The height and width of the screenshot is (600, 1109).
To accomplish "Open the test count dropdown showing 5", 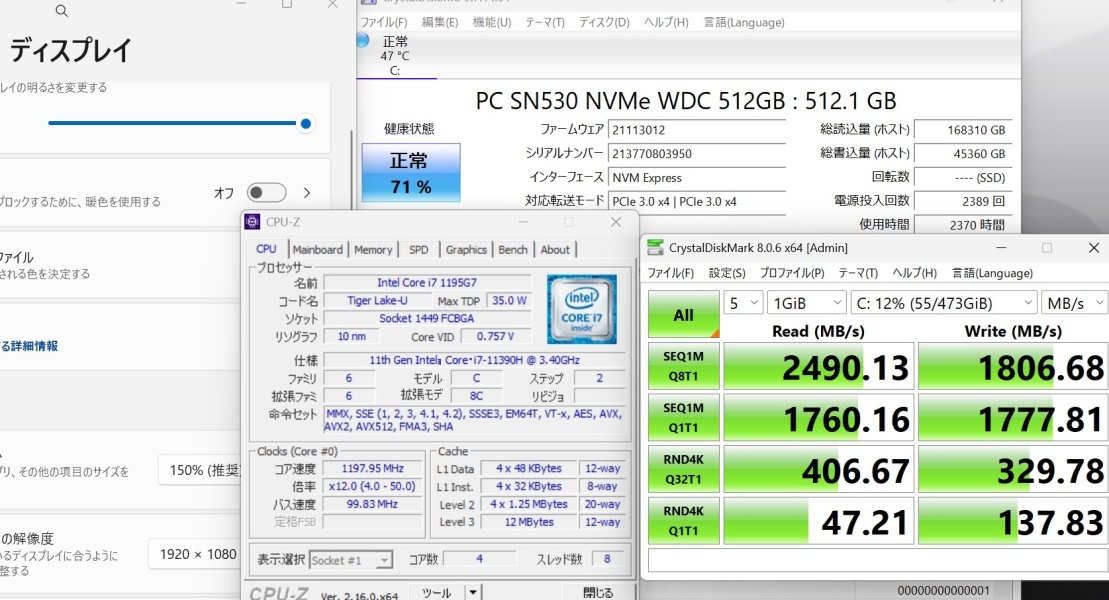I will (x=743, y=304).
